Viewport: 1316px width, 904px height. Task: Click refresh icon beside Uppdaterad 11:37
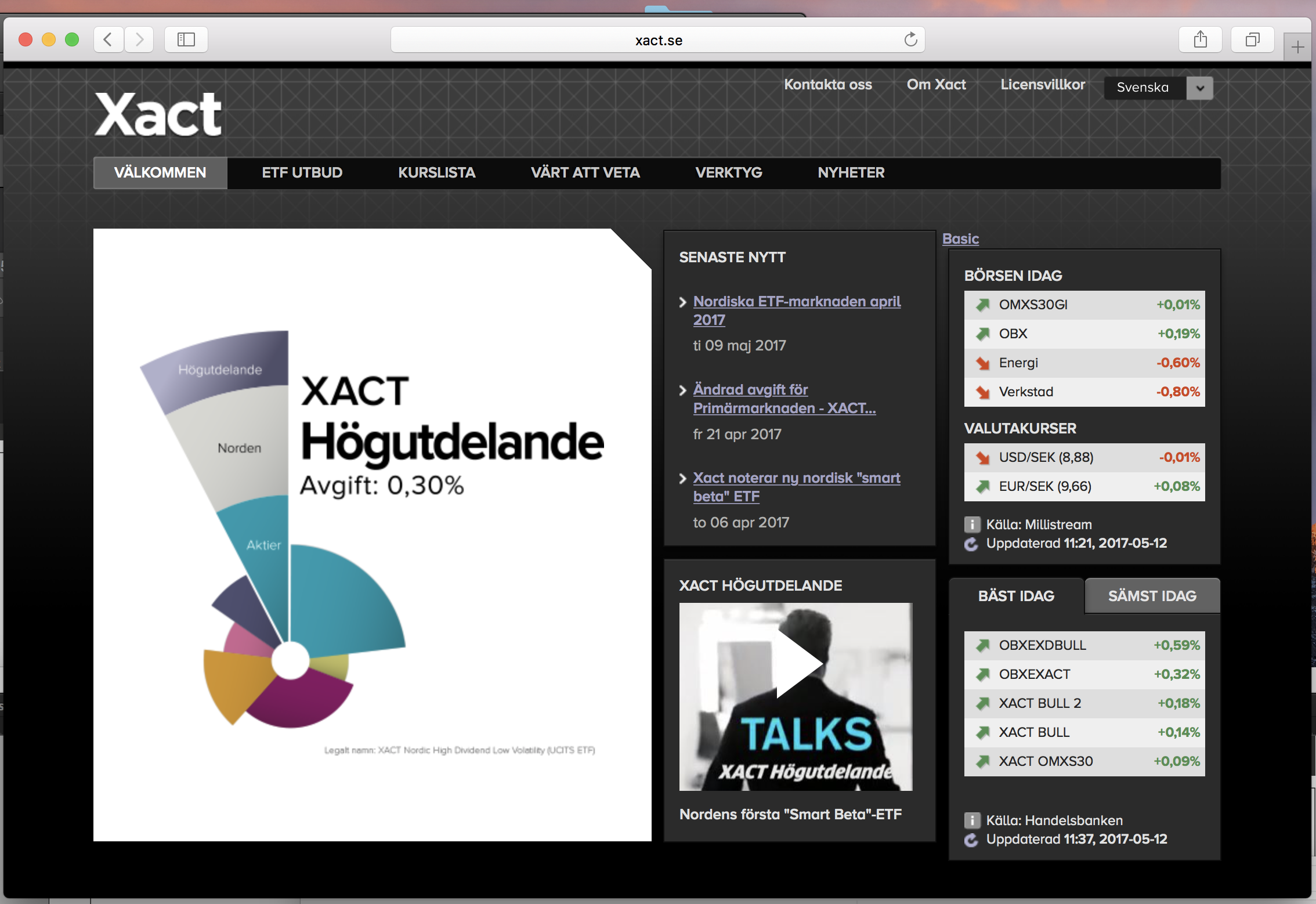(x=971, y=840)
